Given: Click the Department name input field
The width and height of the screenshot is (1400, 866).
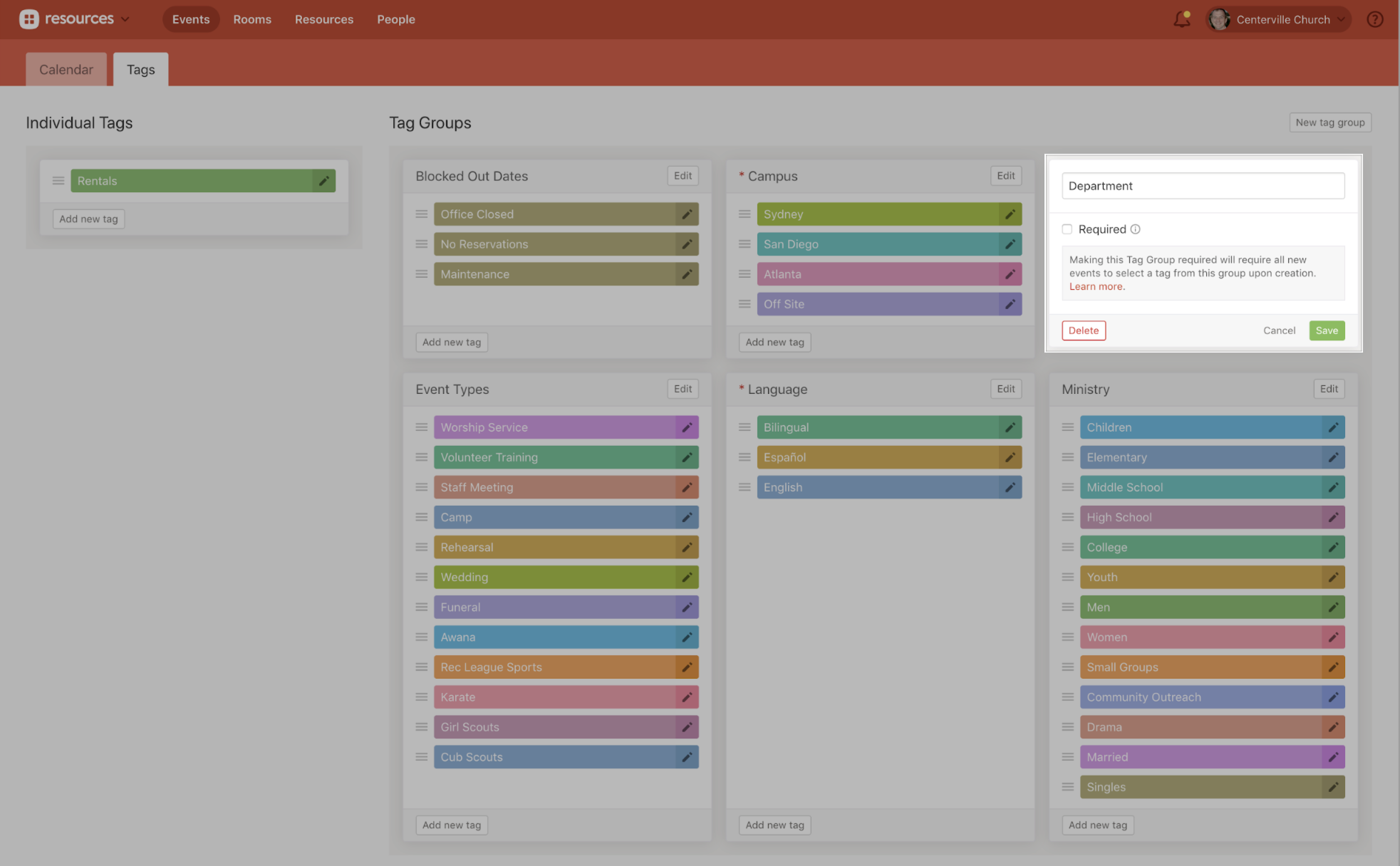Looking at the screenshot, I should click(x=1203, y=186).
